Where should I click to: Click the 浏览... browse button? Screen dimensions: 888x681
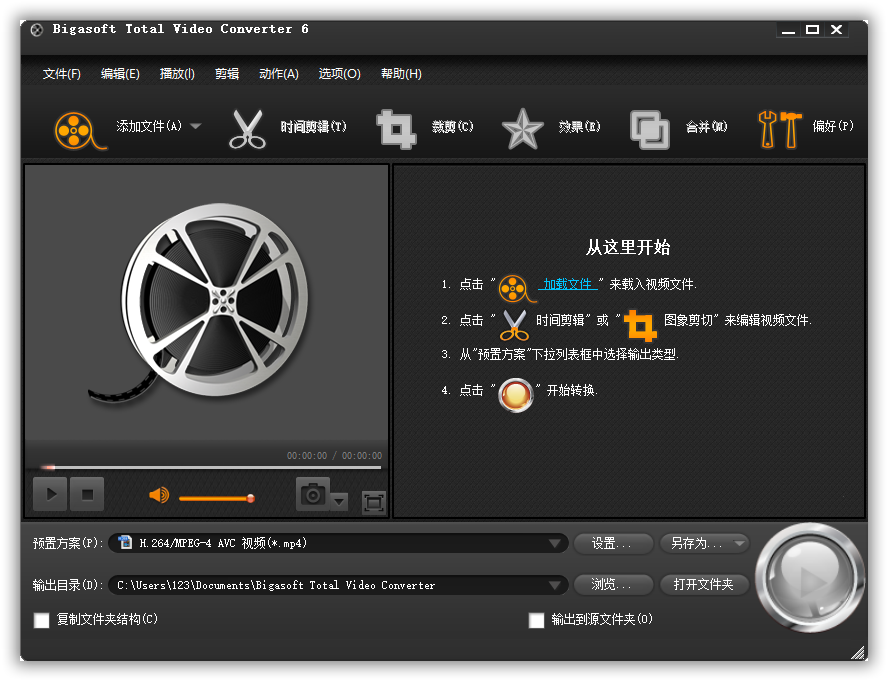coord(613,585)
